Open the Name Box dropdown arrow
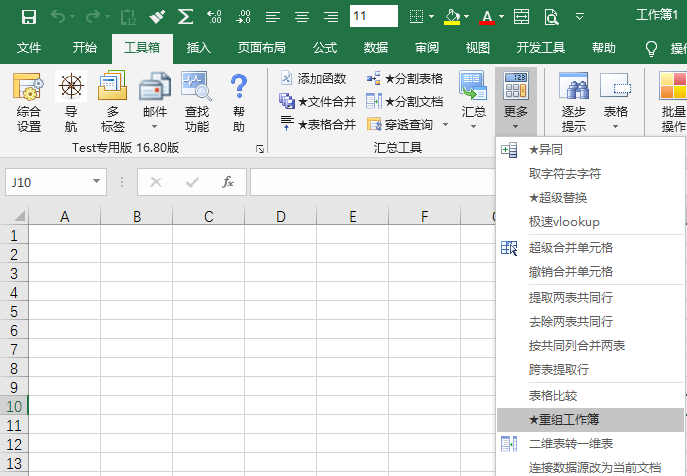The image size is (687, 476). tap(97, 182)
